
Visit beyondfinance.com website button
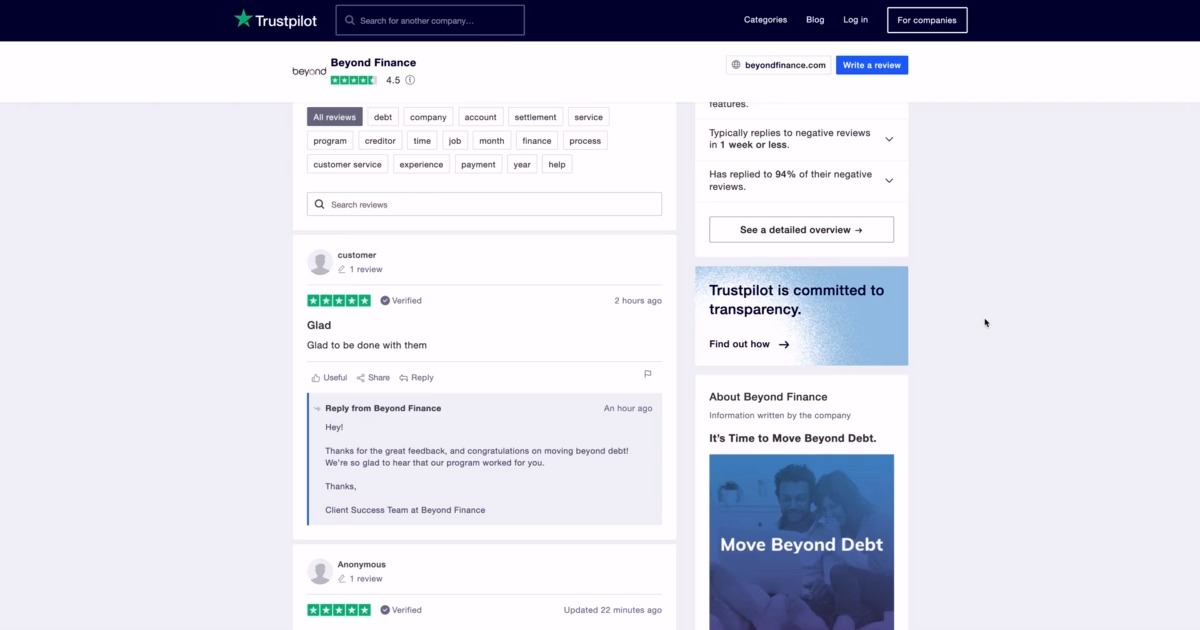coord(779,65)
